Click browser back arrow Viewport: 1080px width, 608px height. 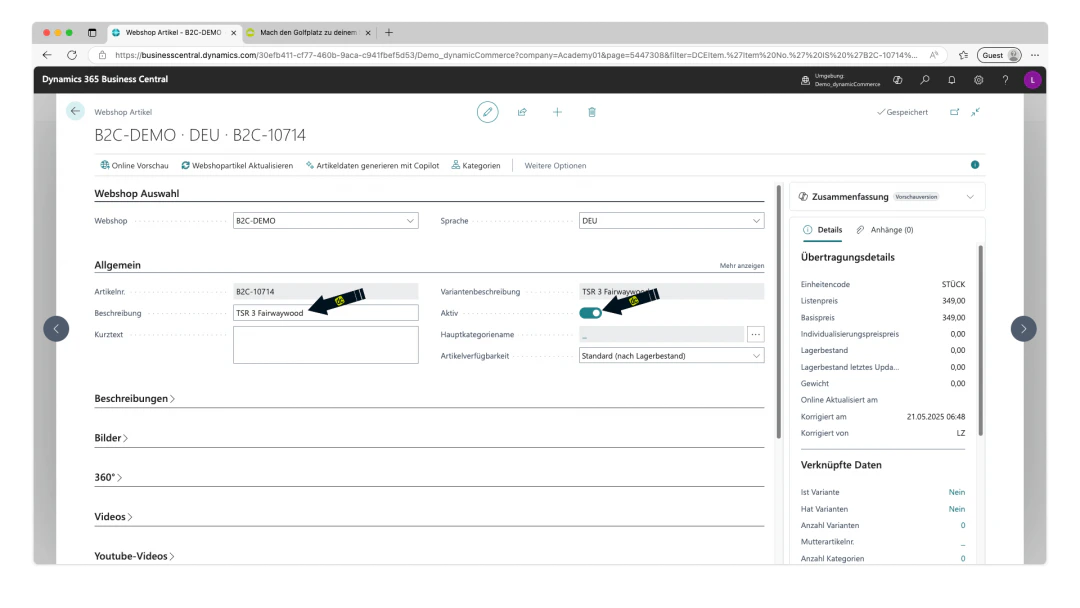click(47, 55)
